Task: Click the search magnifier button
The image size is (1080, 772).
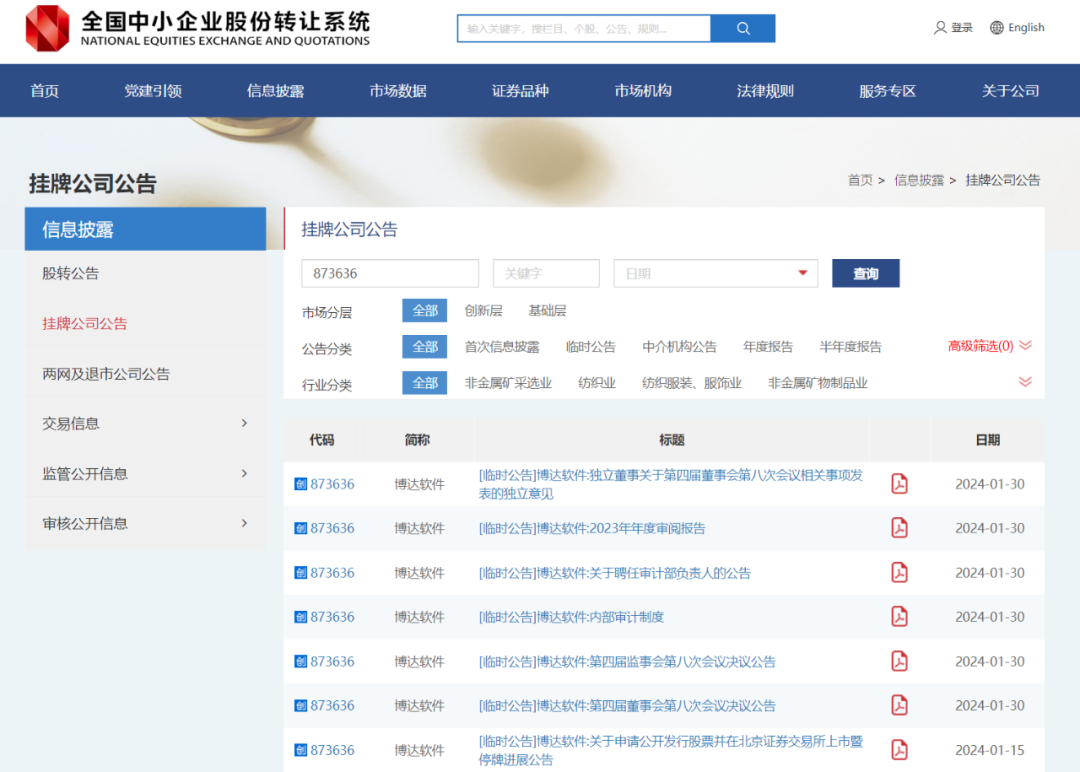Action: (x=742, y=28)
